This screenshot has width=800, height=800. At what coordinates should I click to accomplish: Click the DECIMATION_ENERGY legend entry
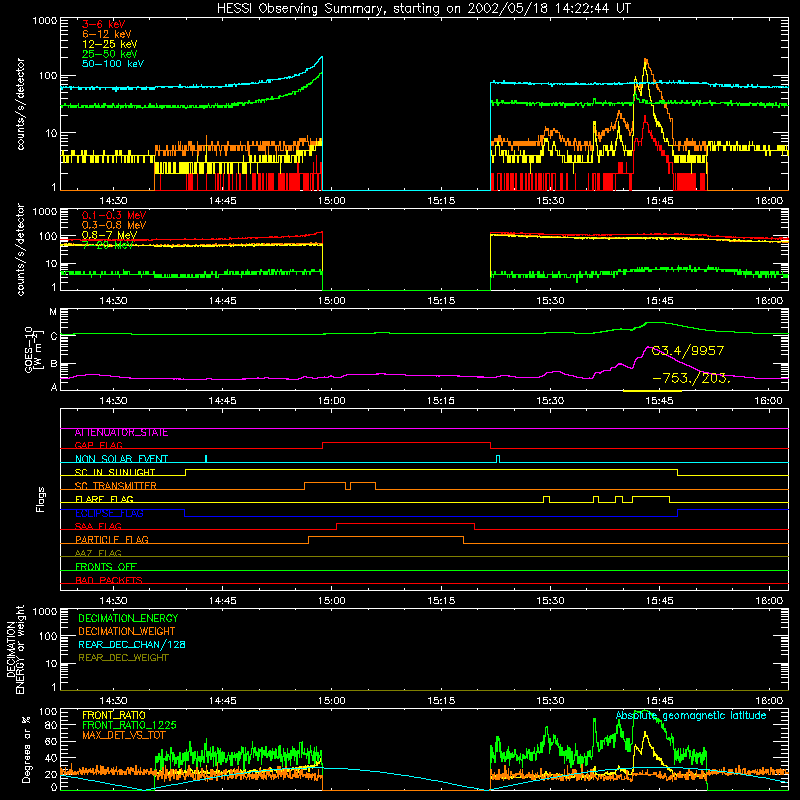pyautogui.click(x=128, y=618)
